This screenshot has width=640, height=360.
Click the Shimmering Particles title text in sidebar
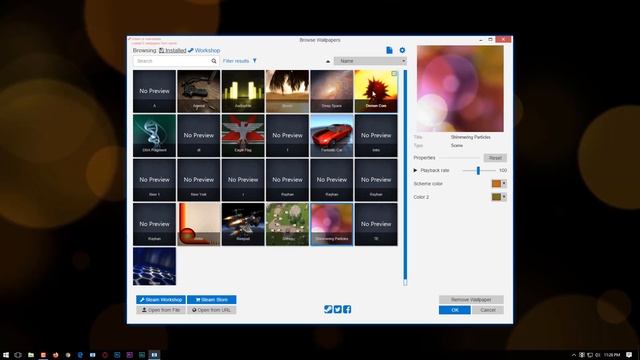click(x=471, y=137)
